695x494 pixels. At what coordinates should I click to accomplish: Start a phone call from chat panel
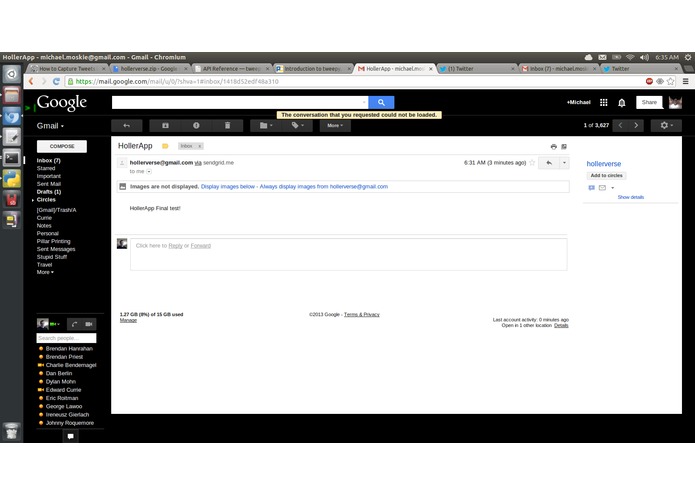coord(74,324)
